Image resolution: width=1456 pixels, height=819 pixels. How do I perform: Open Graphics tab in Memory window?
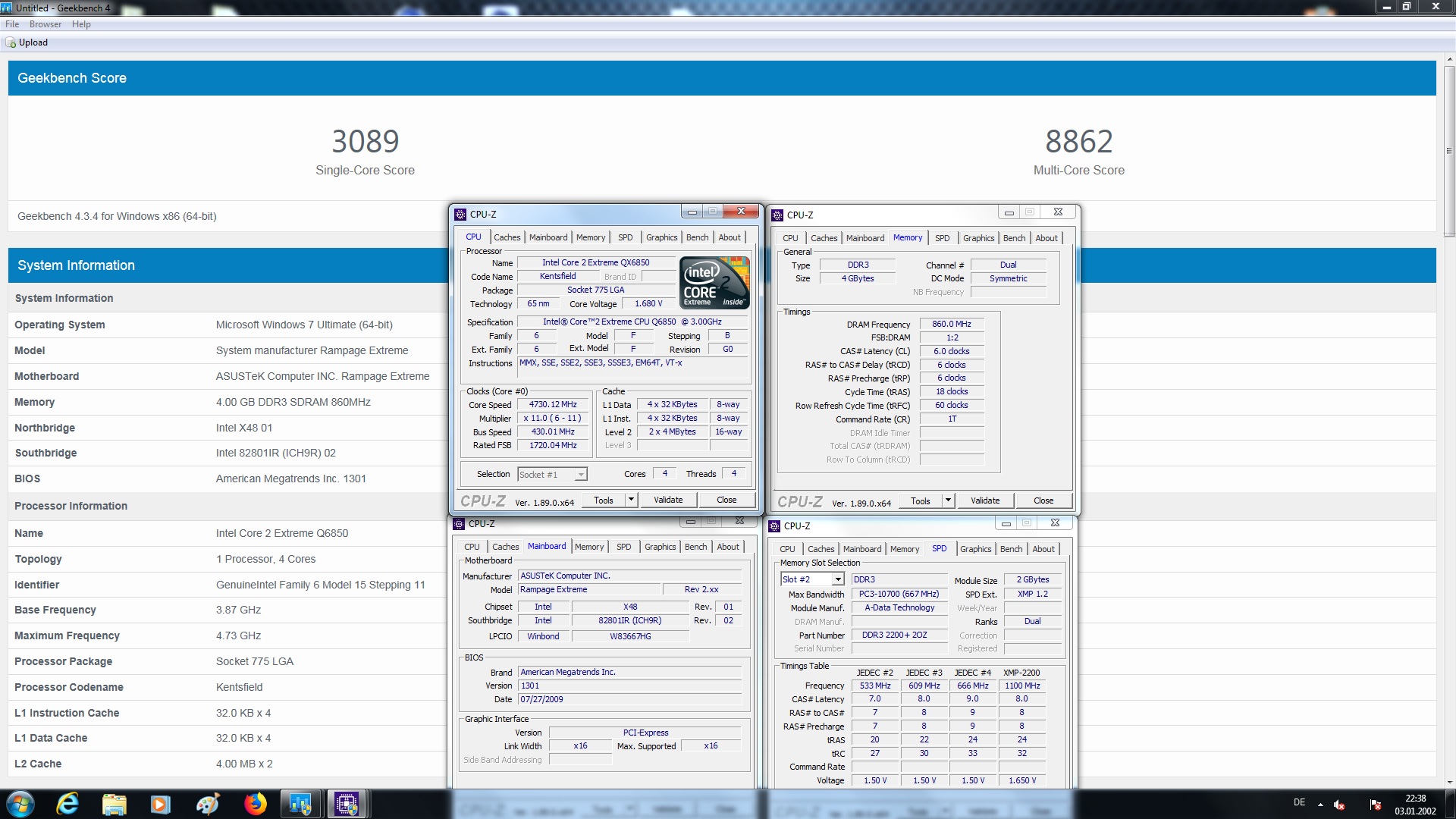(x=978, y=238)
